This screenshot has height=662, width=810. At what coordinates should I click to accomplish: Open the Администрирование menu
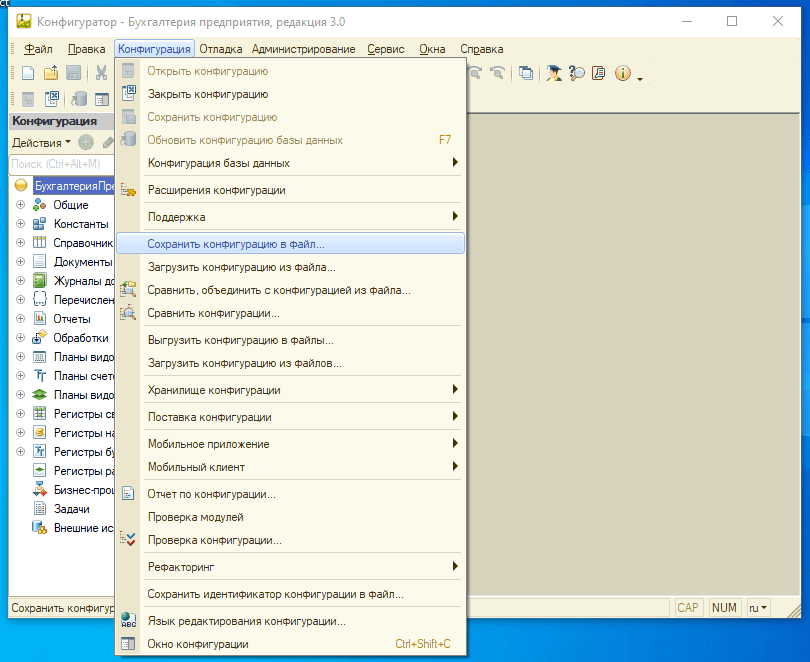coord(303,49)
